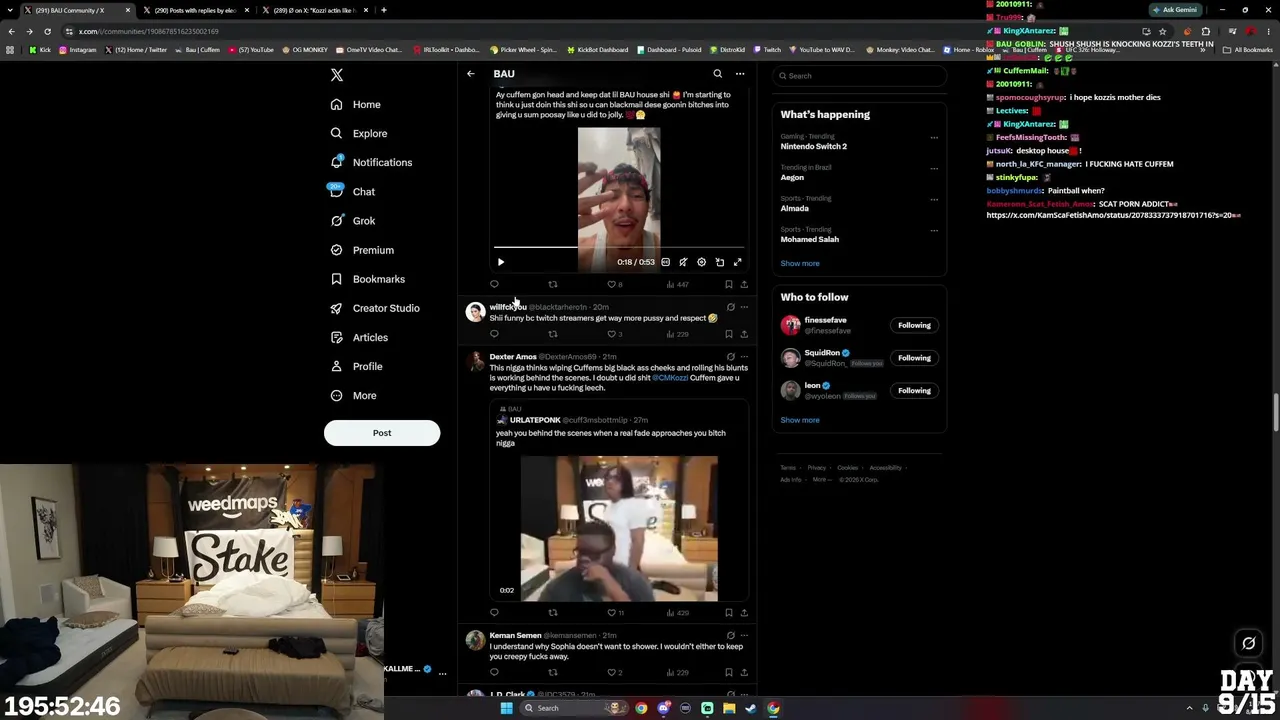Open more options on willfckyou's post

(x=744, y=307)
